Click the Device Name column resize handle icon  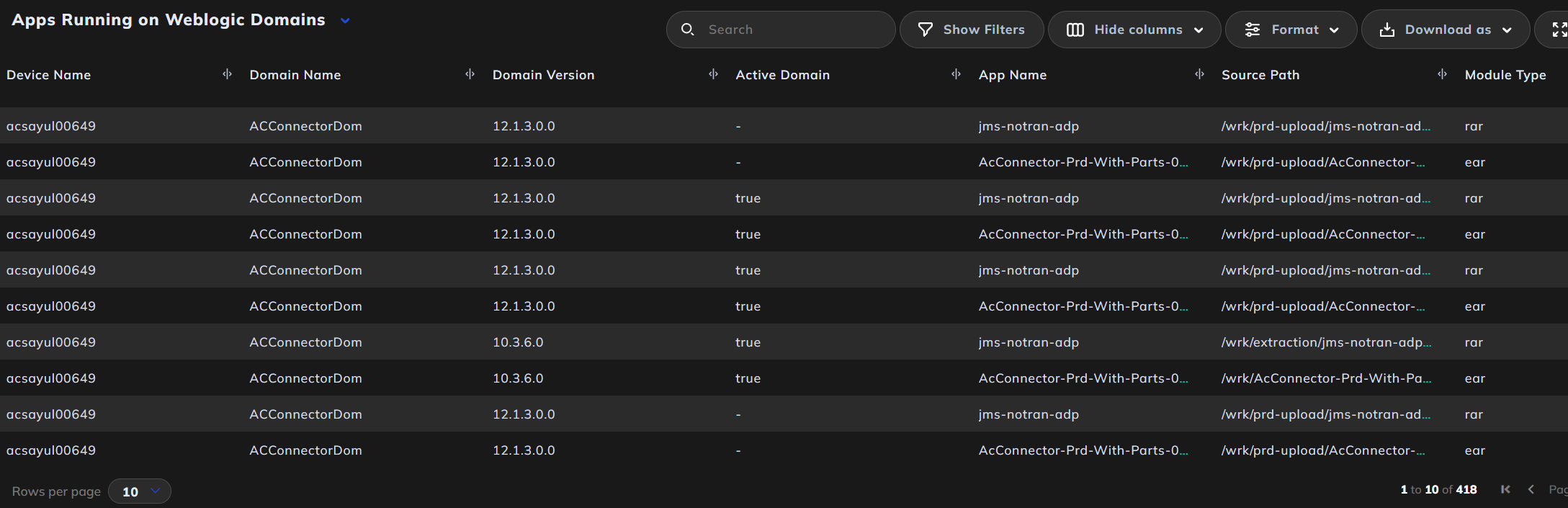pyautogui.click(x=227, y=74)
